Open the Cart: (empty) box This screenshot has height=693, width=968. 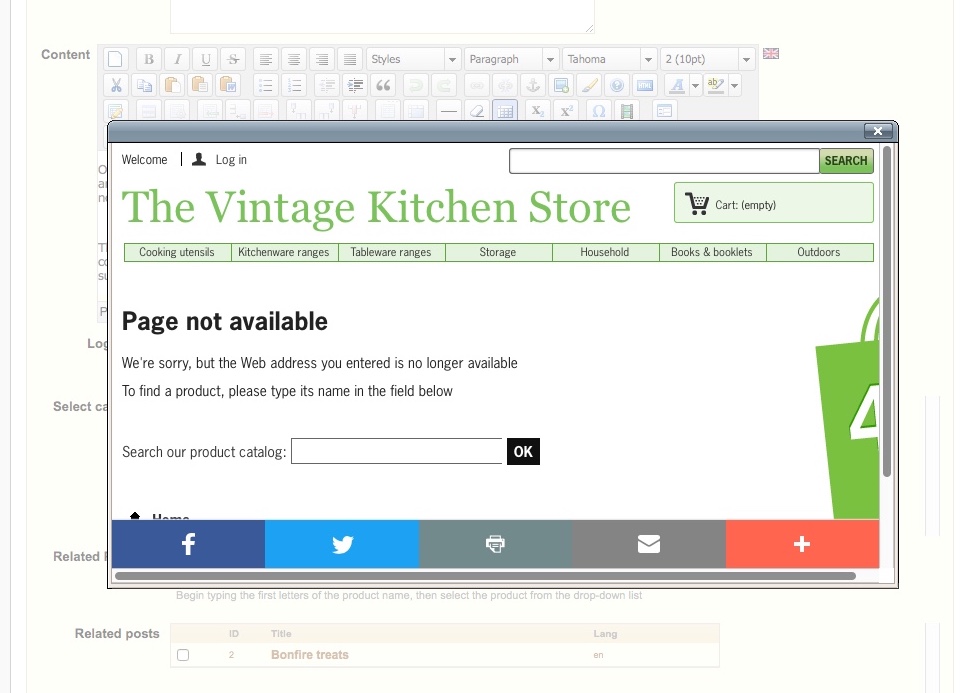pos(774,202)
